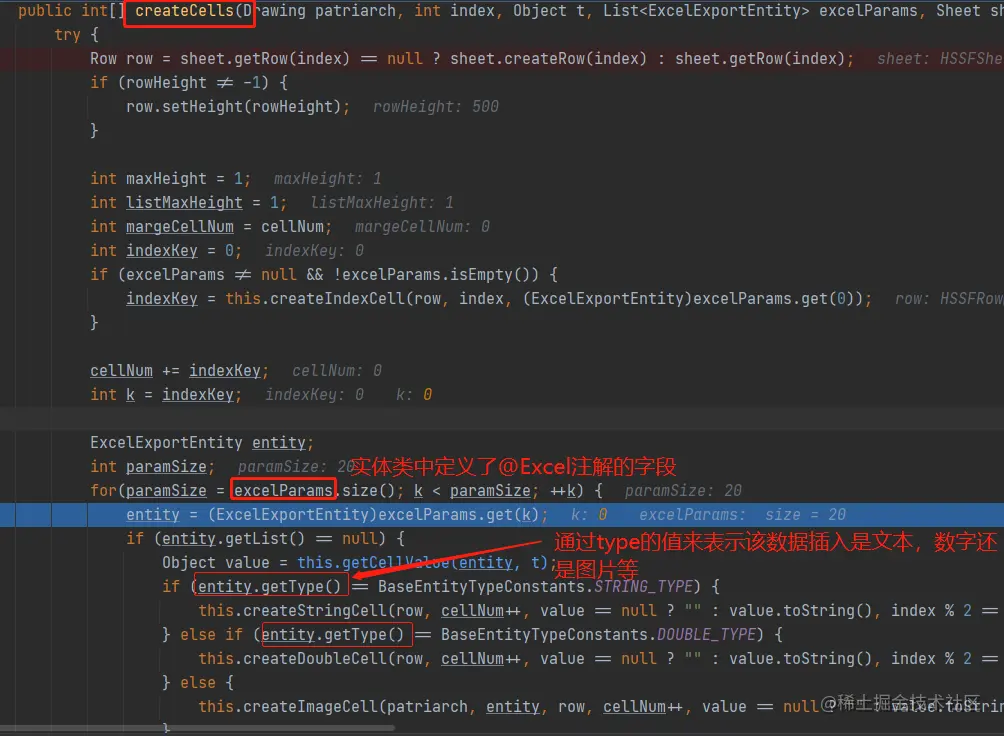Click the '++k' increment in for loop
The image size is (1004, 736).
point(563,491)
